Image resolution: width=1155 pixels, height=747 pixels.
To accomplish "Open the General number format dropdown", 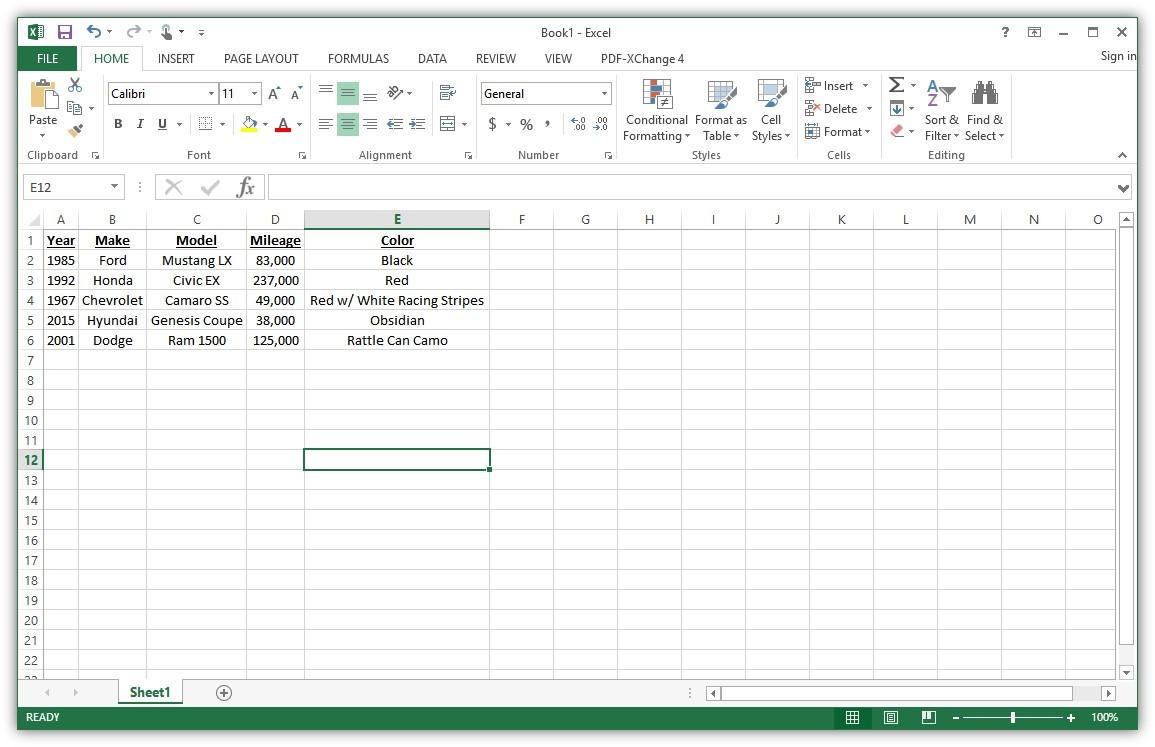I will pos(604,94).
